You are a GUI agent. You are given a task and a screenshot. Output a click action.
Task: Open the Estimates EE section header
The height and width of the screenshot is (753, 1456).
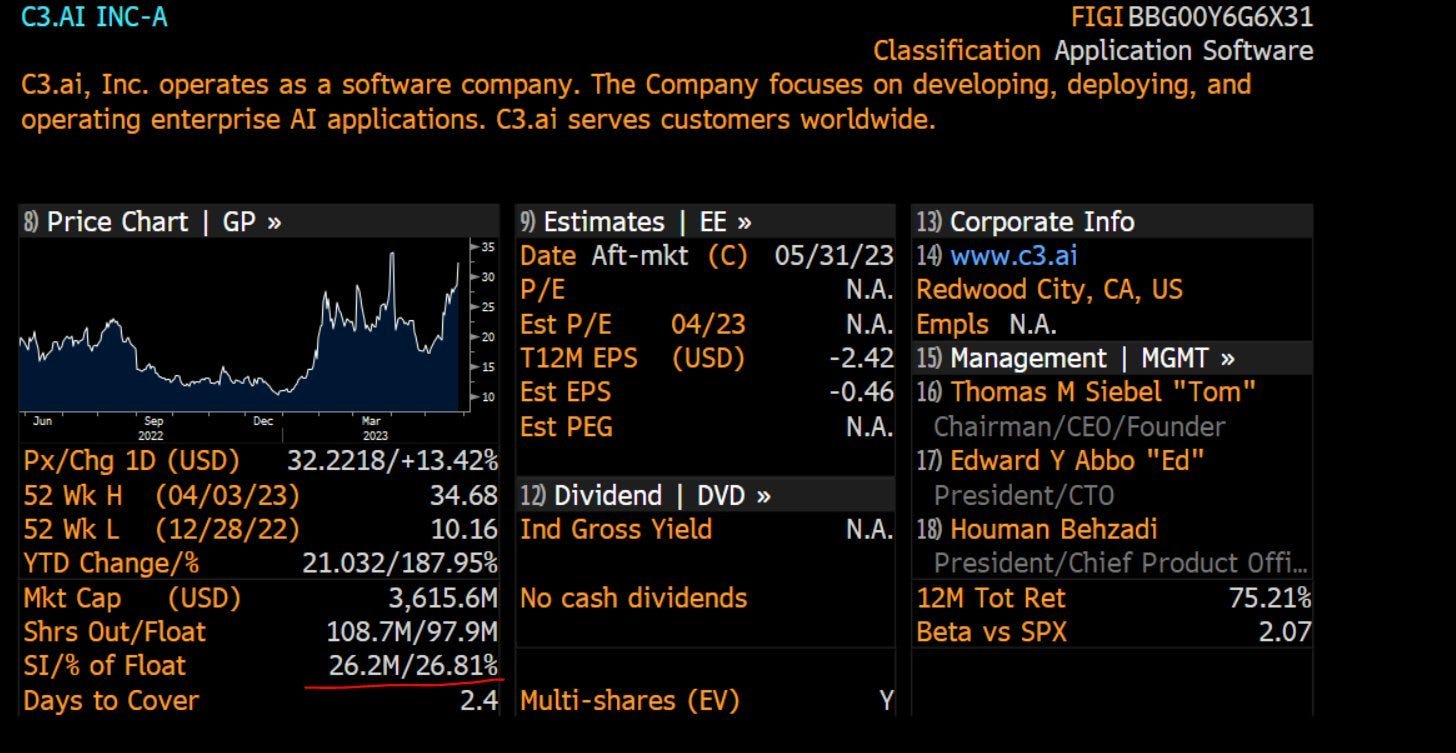(x=706, y=221)
